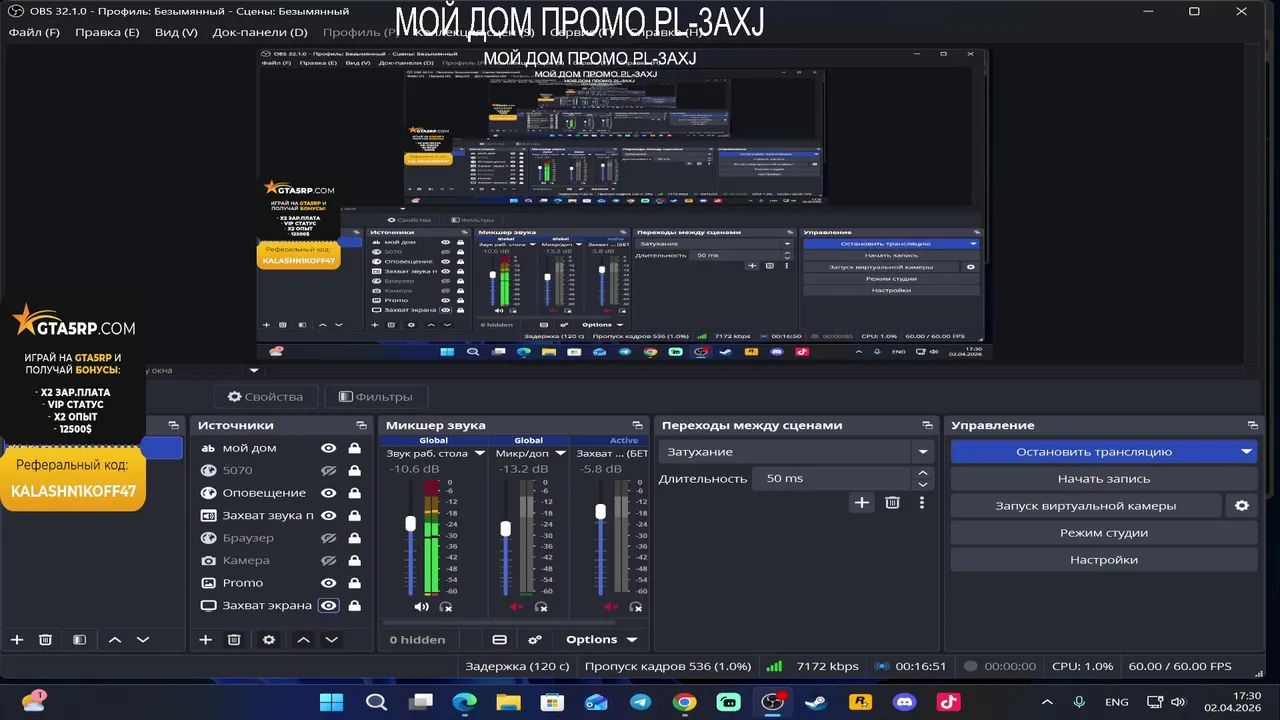Click the Длительность 50 ms field
The width and height of the screenshot is (1280, 720).
coord(832,479)
